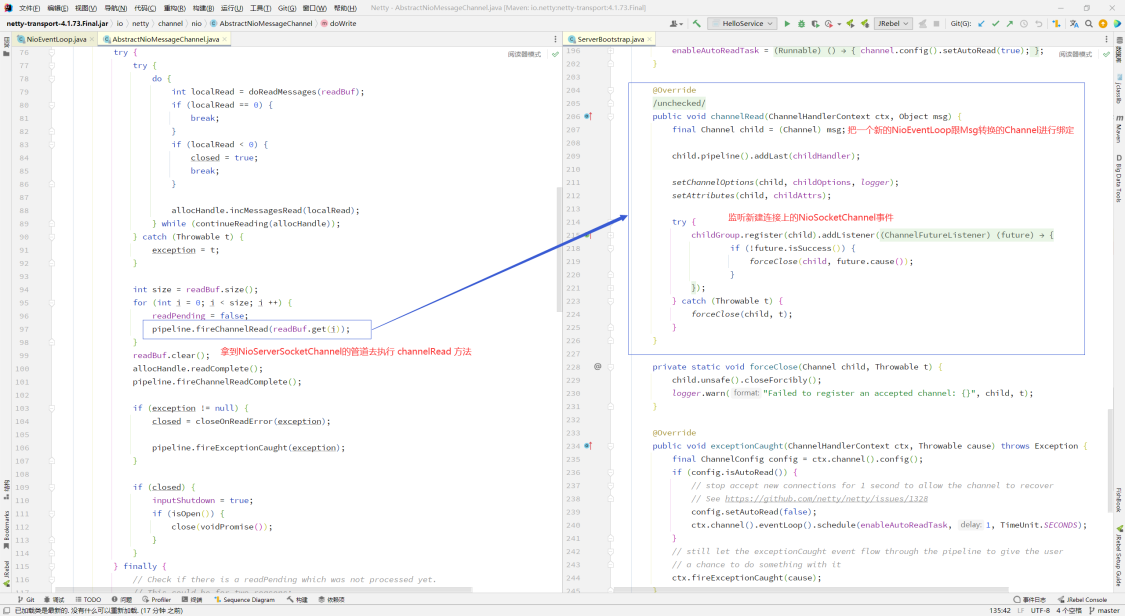
Task: Click the left editor horizontal scrollbar
Action: tap(264, 590)
